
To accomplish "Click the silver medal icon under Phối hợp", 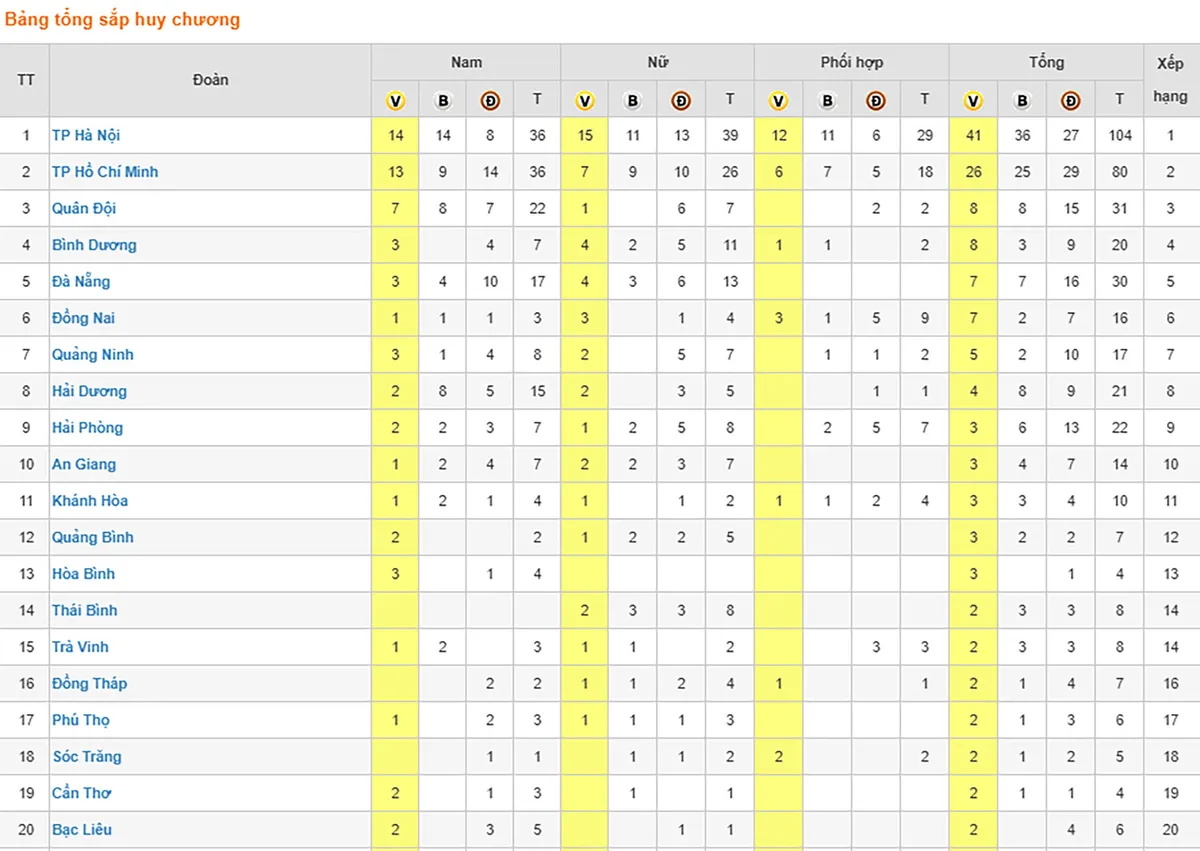I will (827, 100).
